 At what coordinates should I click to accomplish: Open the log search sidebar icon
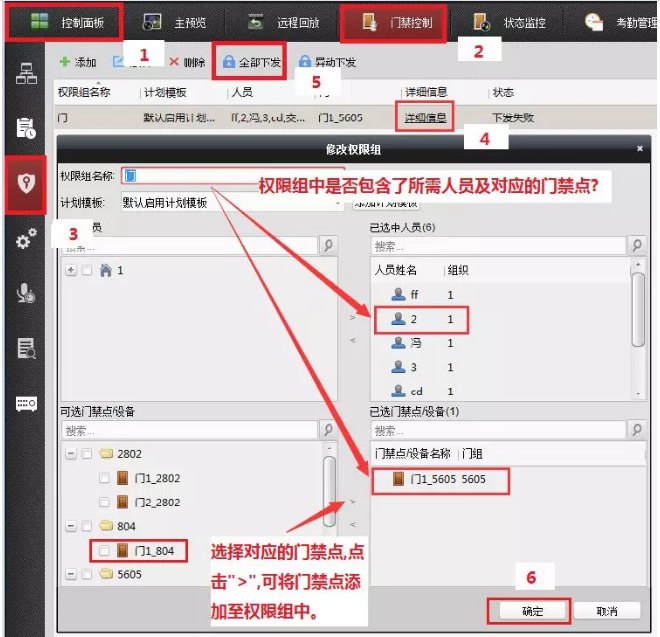26,349
